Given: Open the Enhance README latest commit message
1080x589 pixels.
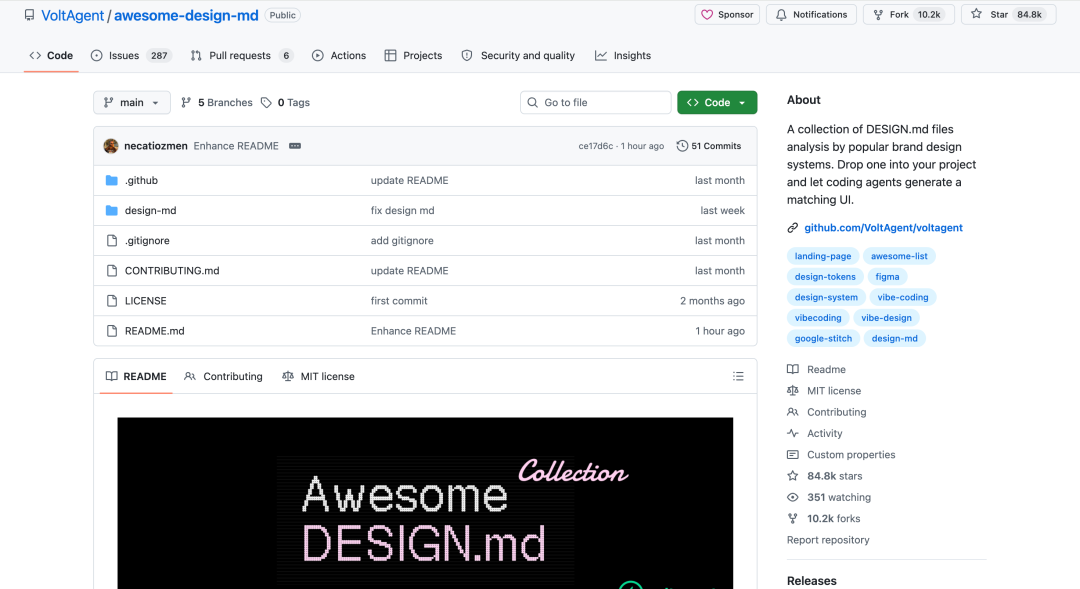Looking at the screenshot, I should (236, 146).
